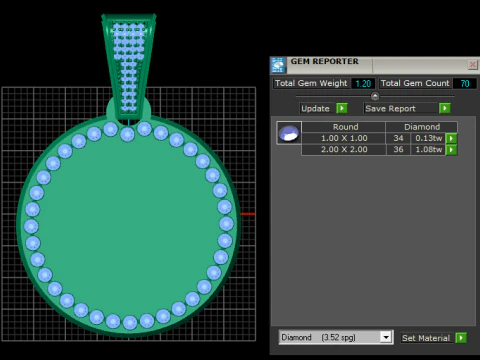
Task: Select the green pendant disc center
Action: pyautogui.click(x=129, y=225)
